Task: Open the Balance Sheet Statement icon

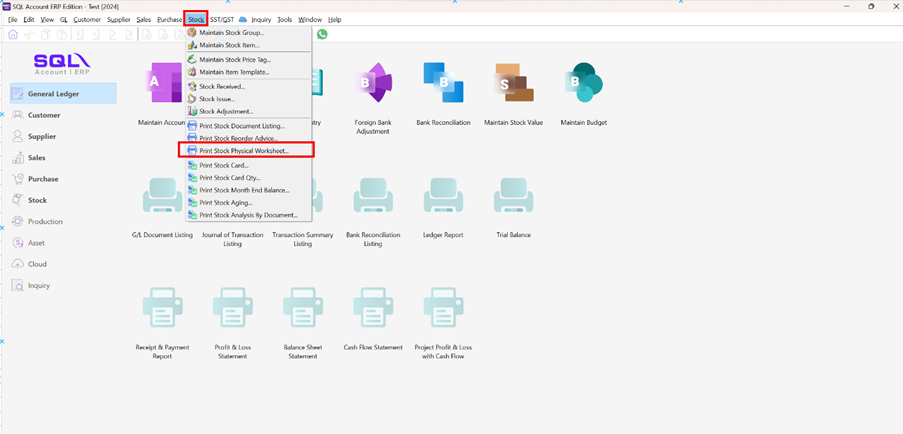Action: pyautogui.click(x=302, y=310)
